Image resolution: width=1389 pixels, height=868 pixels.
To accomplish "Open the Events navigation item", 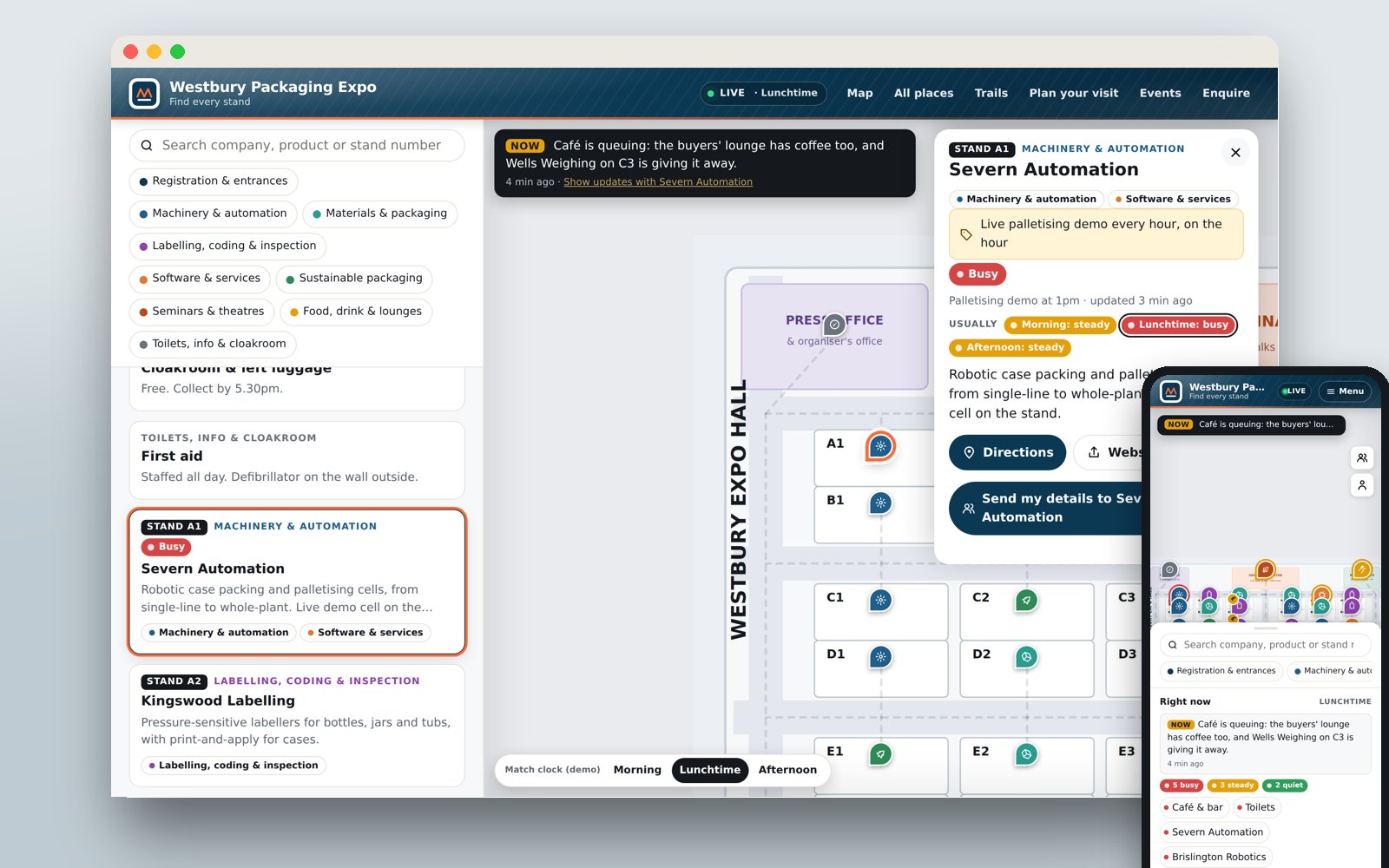I will 1160,93.
